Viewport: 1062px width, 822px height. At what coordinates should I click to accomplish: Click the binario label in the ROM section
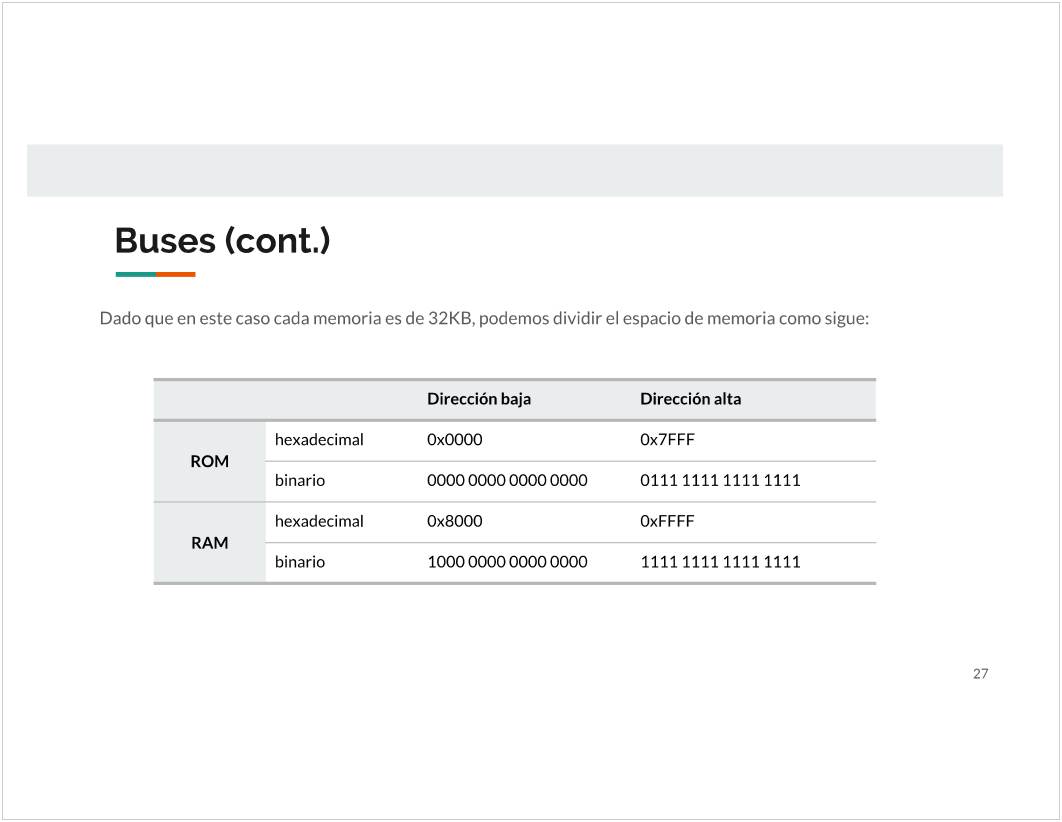pos(300,481)
